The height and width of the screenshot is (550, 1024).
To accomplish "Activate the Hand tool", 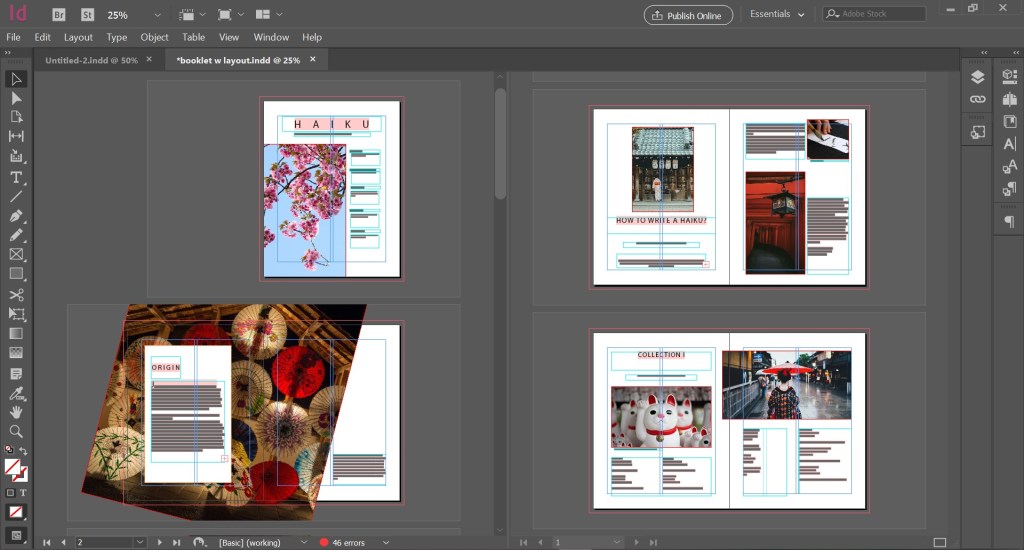I will pyautogui.click(x=16, y=411).
